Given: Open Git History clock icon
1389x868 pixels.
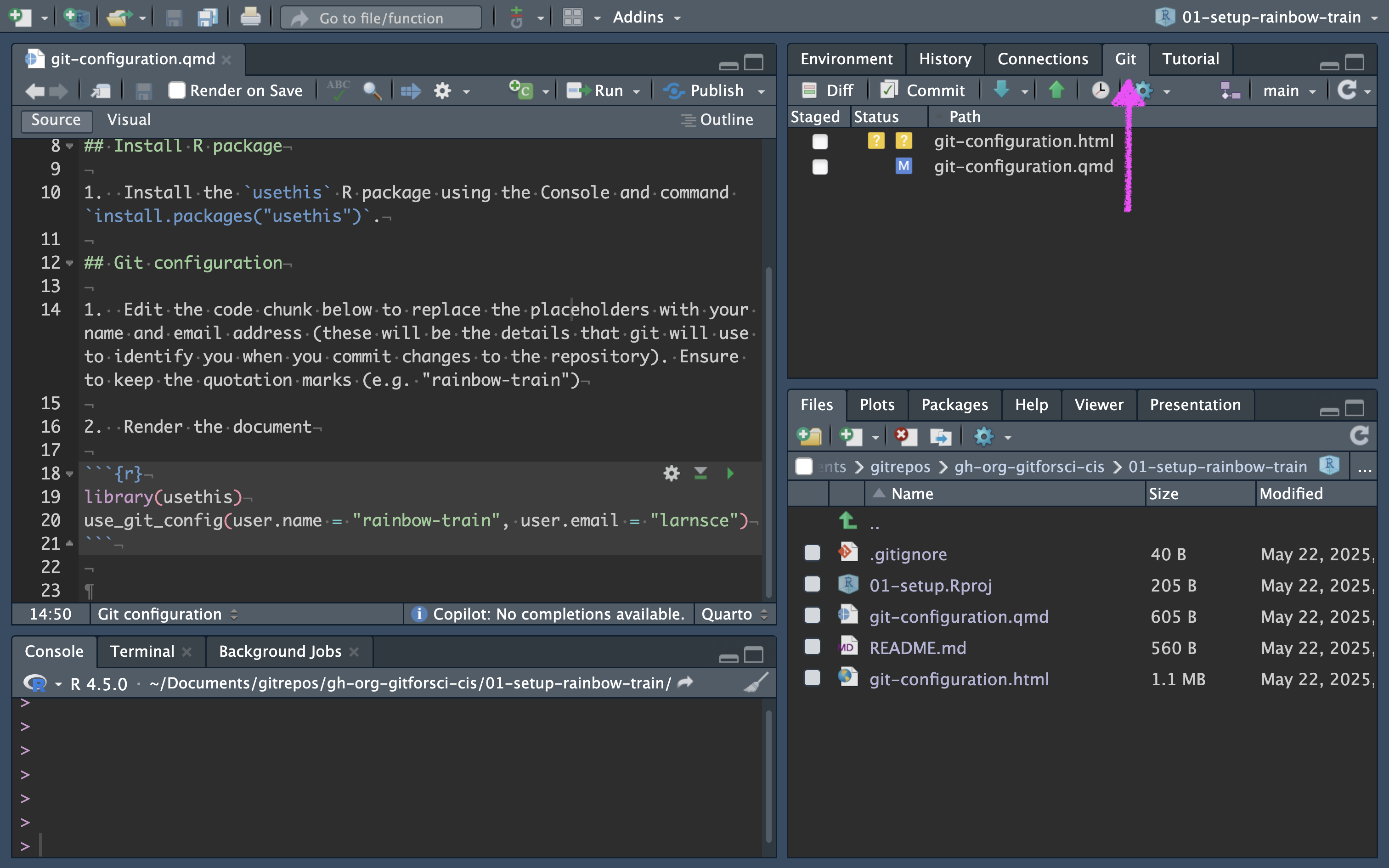Looking at the screenshot, I should pos(1100,90).
